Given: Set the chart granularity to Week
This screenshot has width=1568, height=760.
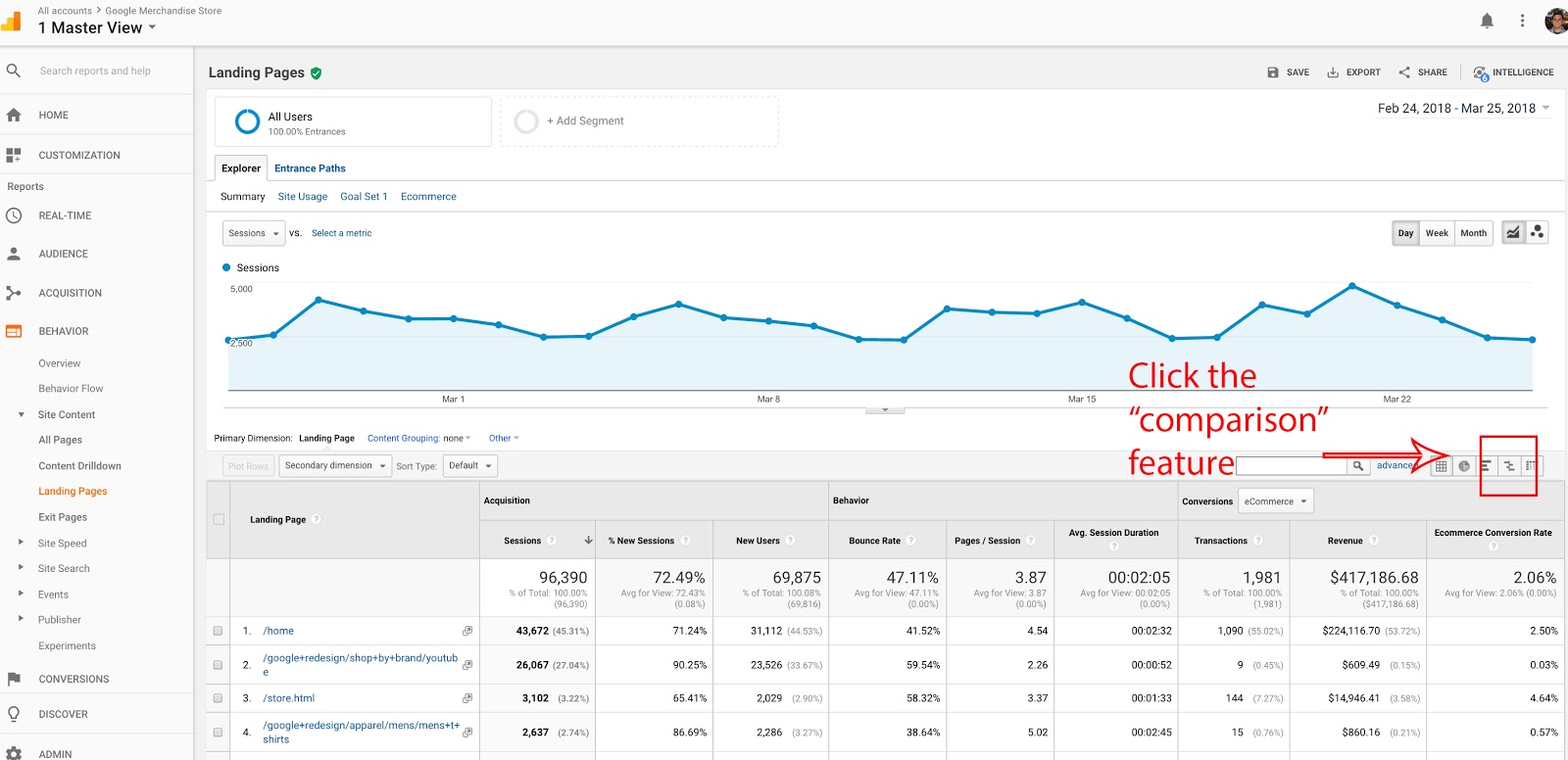Looking at the screenshot, I should pos(1437,233).
